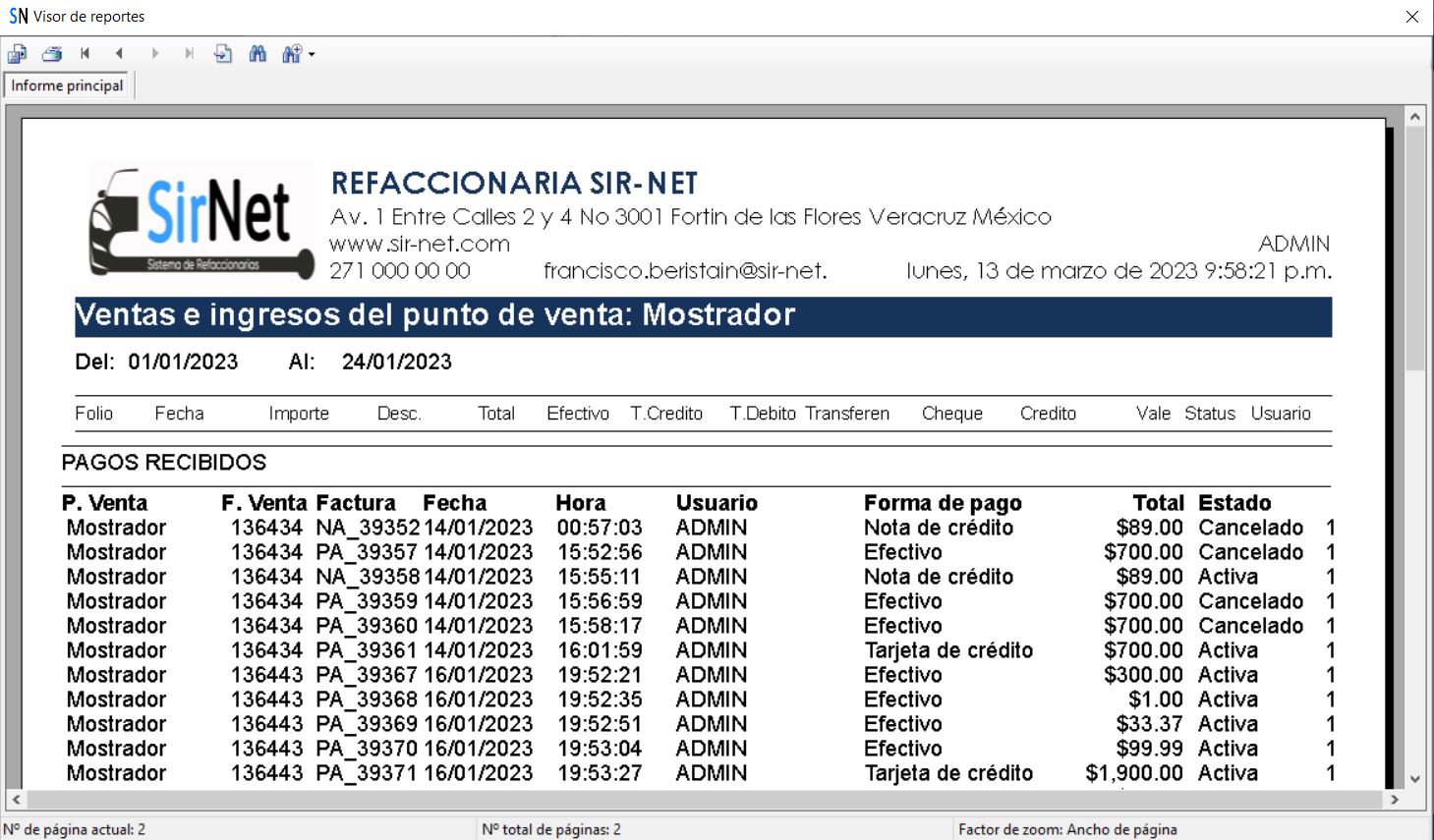This screenshot has height=840, width=1434.
Task: Open the Go to page icon
Action: (x=223, y=54)
